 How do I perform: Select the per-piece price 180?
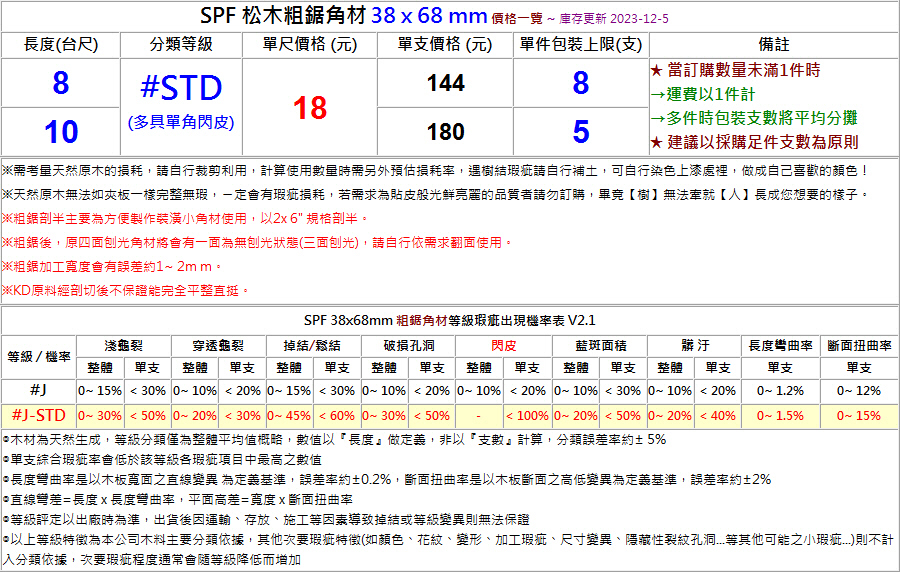(445, 132)
